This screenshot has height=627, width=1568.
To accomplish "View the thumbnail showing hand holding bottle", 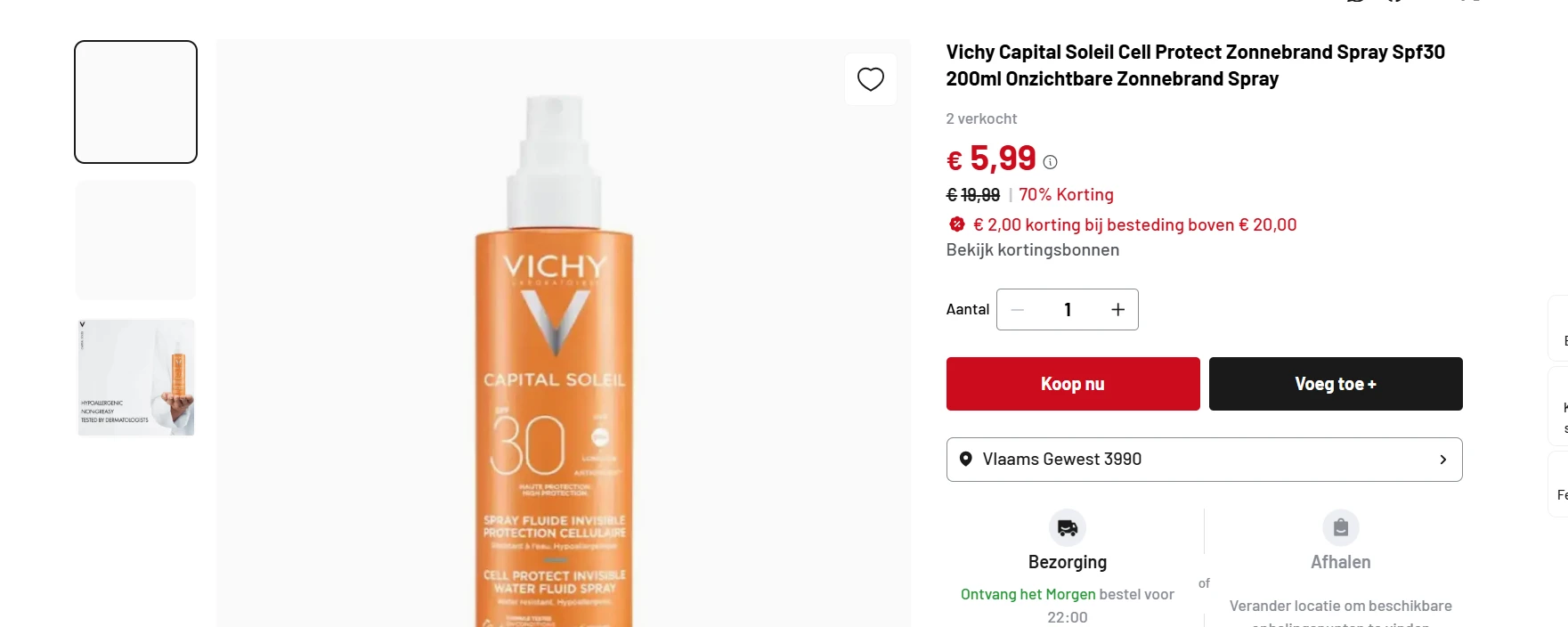I will [x=135, y=378].
